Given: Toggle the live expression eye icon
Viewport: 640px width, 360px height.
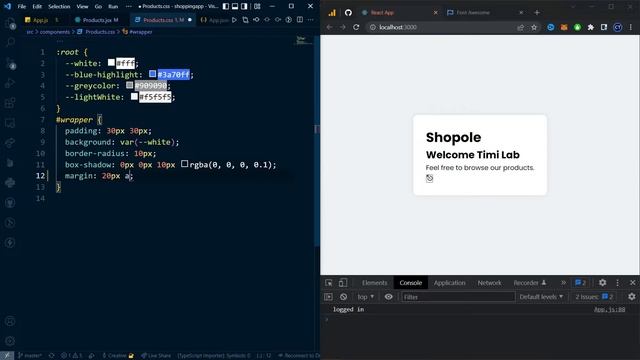Looking at the screenshot, I should coord(389,297).
